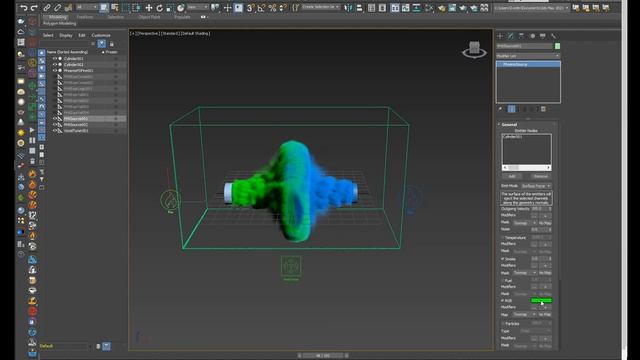The image size is (640, 360).
Task: Click the Undo arrow in the main toolbar
Action: [23, 7]
